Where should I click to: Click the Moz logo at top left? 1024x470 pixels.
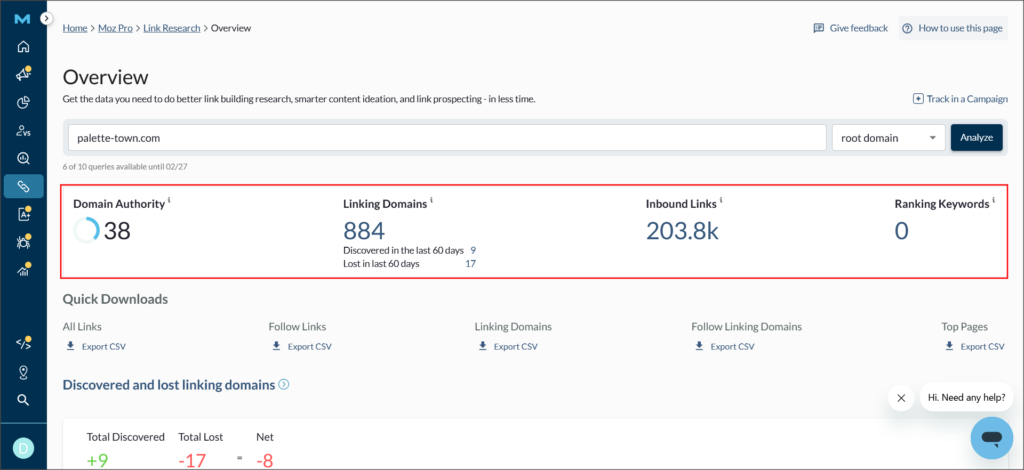click(x=22, y=19)
